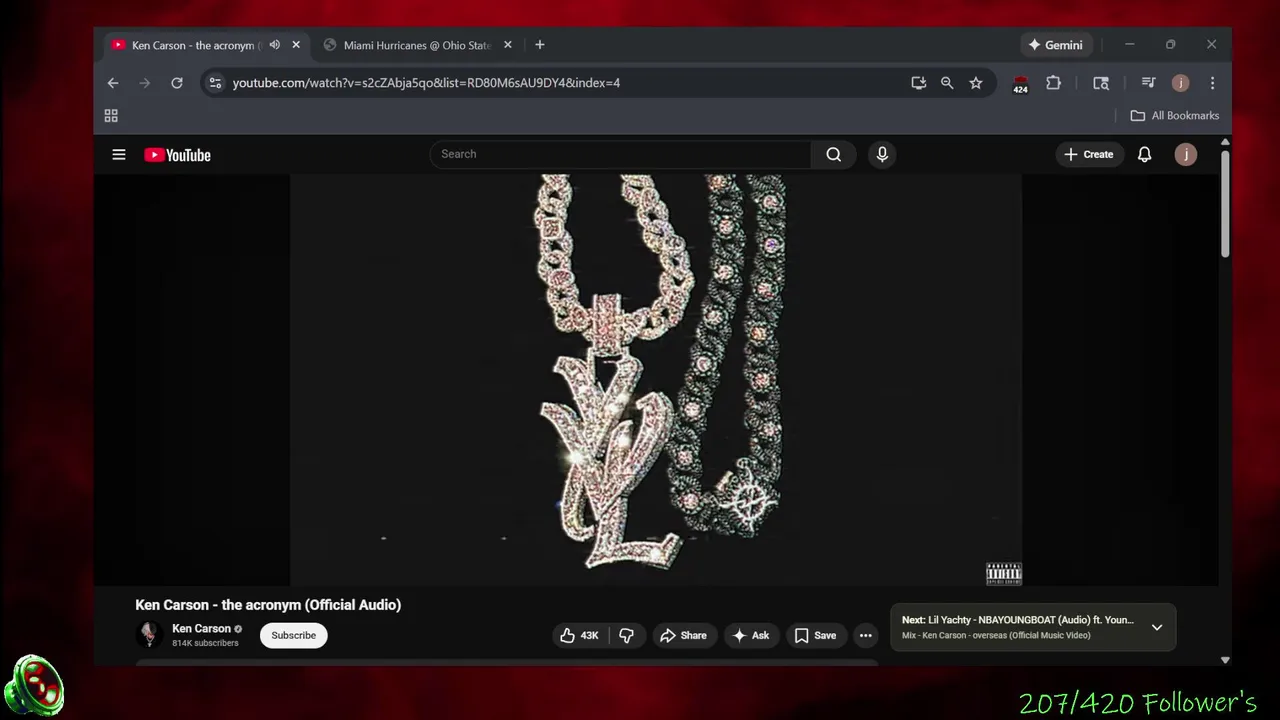Open more actions ellipsis next to Save
Viewport: 1280px width, 720px height.
coord(866,635)
